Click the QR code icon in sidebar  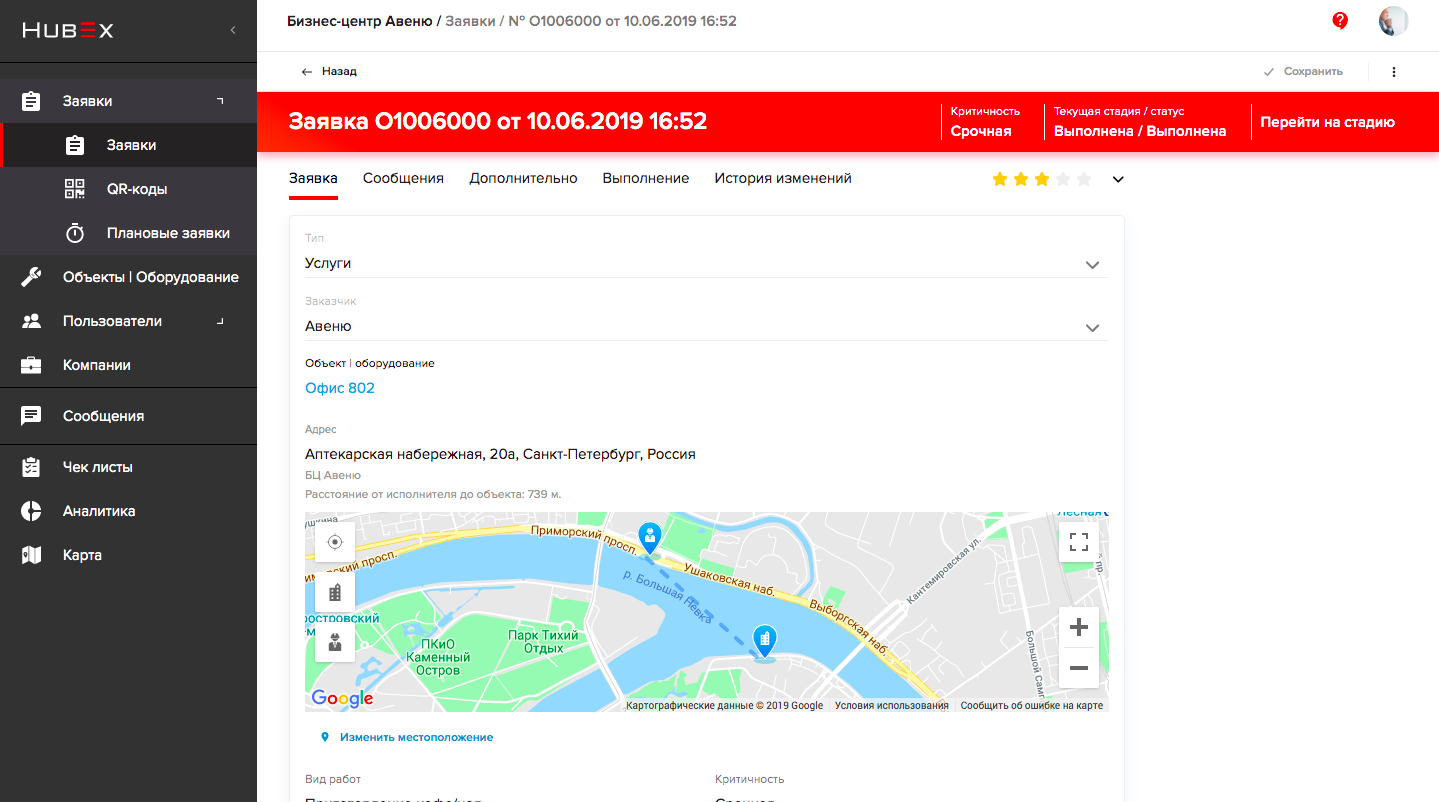(x=75, y=189)
